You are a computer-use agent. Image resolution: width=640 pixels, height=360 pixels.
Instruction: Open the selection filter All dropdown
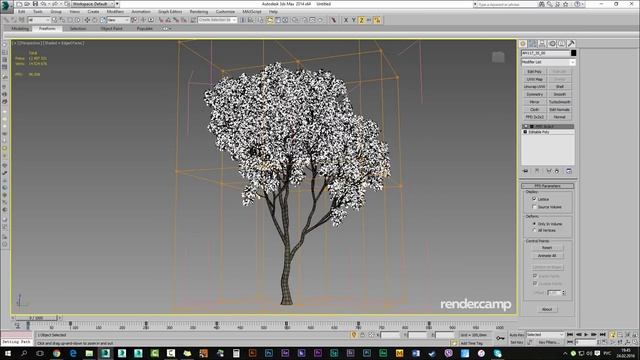click(39, 20)
